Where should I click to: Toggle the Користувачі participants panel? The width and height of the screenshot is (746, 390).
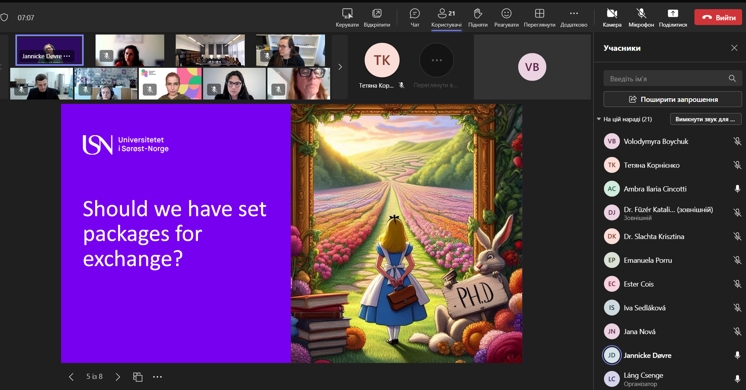tap(446, 17)
